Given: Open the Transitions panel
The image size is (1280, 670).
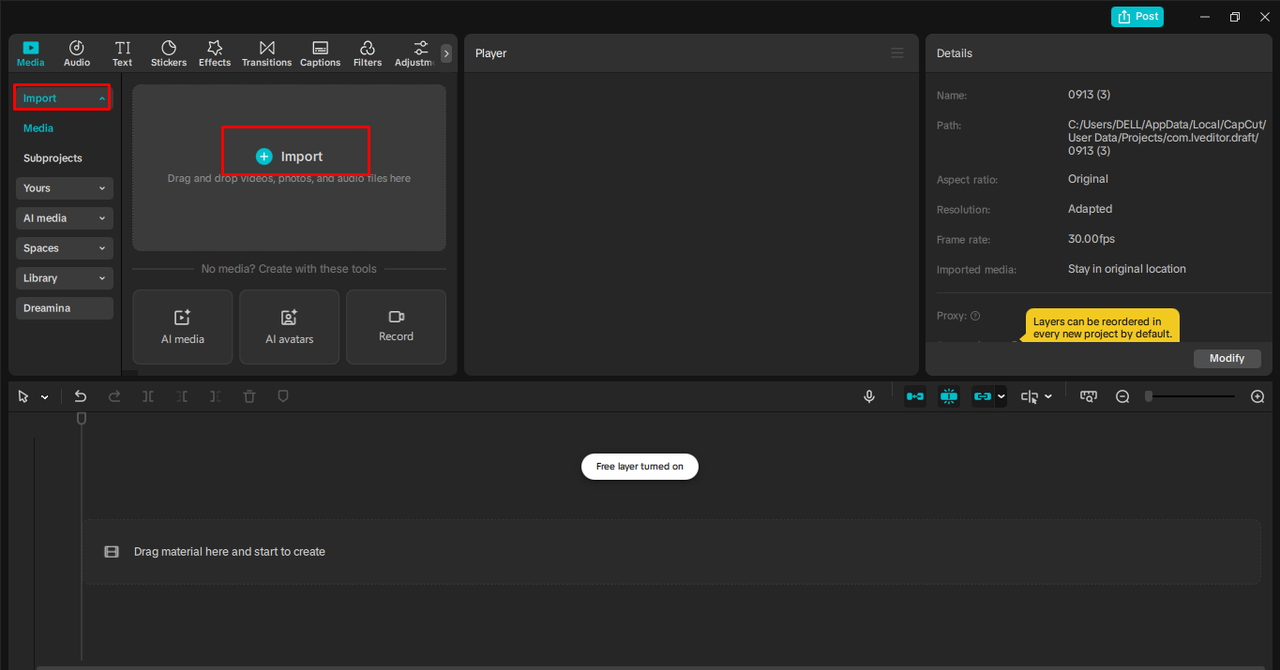Looking at the screenshot, I should point(266,53).
